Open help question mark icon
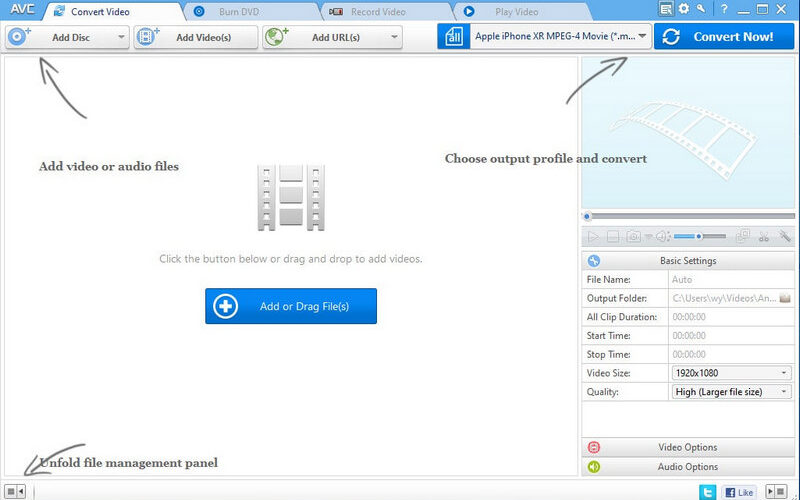Image resolution: width=800 pixels, height=500 pixels. tap(724, 9)
